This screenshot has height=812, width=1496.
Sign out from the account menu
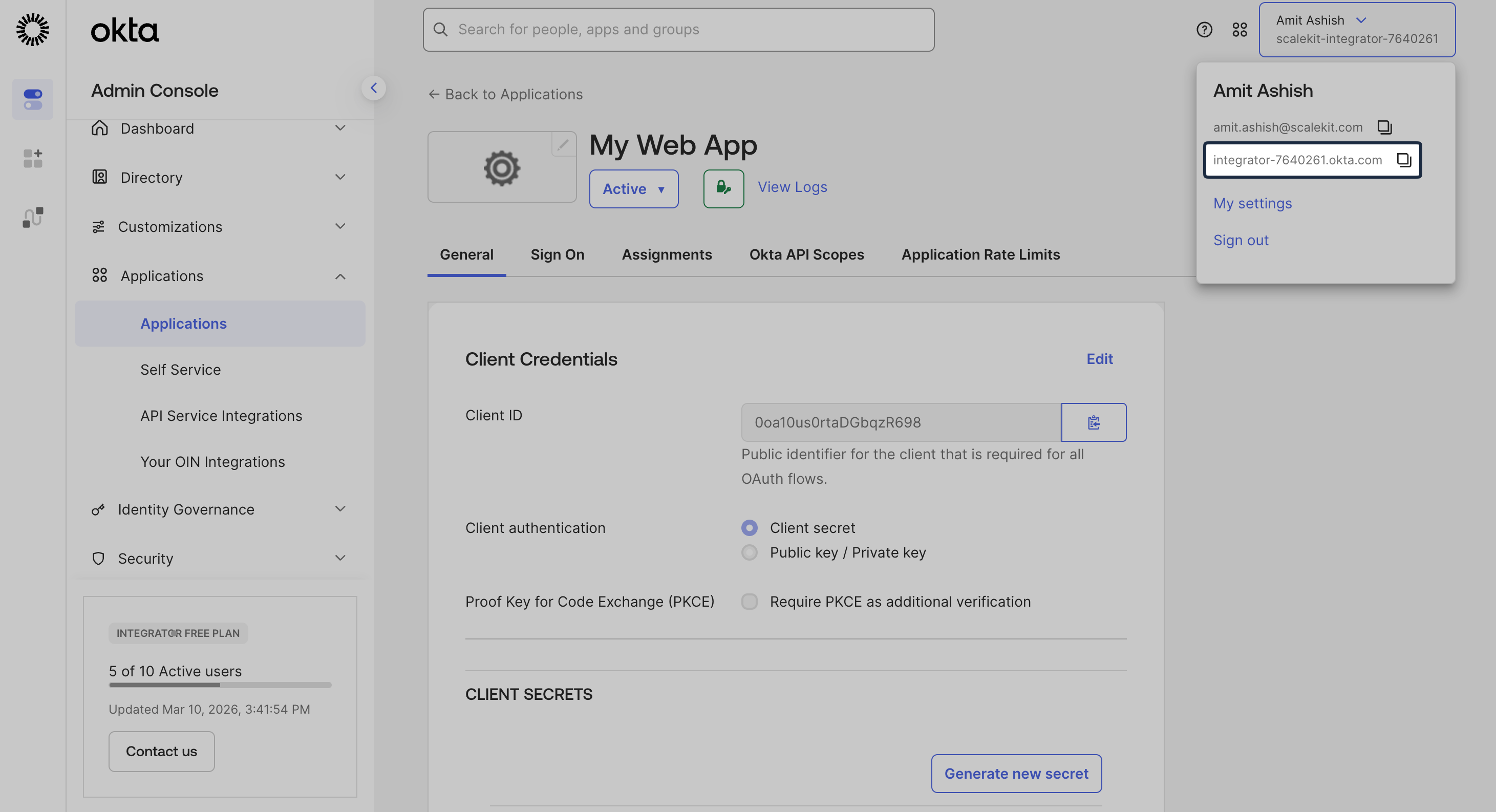click(x=1241, y=240)
